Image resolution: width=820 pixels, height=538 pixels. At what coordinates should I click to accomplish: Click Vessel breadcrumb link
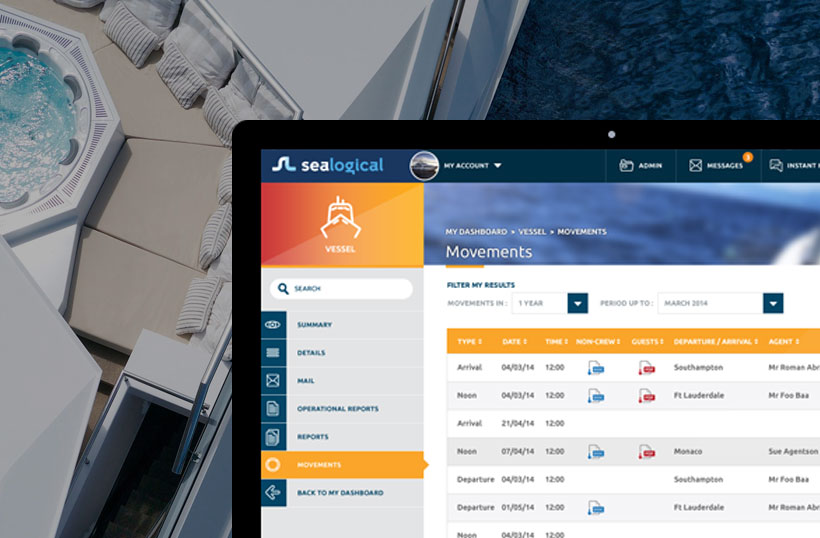[x=532, y=232]
